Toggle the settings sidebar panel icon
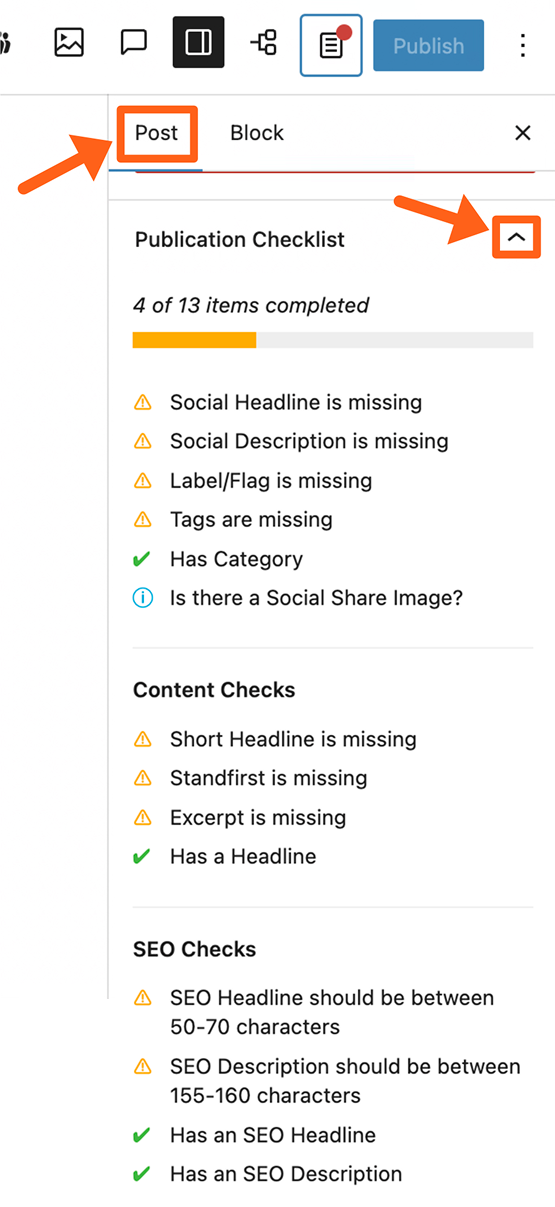555x1207 pixels. (198, 43)
